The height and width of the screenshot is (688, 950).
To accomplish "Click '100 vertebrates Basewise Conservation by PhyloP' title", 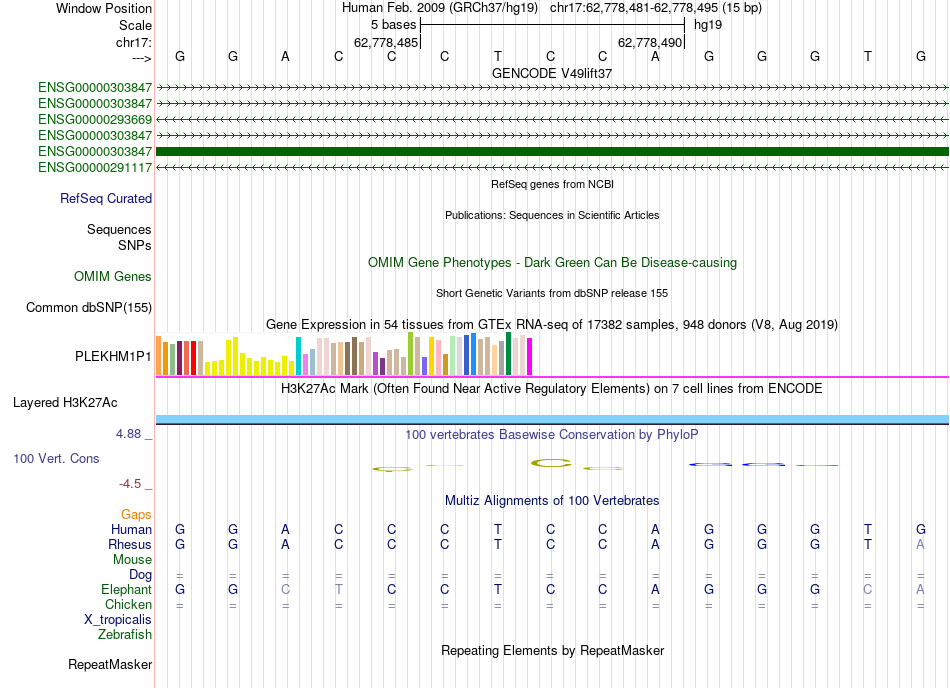I will click(x=552, y=434).
